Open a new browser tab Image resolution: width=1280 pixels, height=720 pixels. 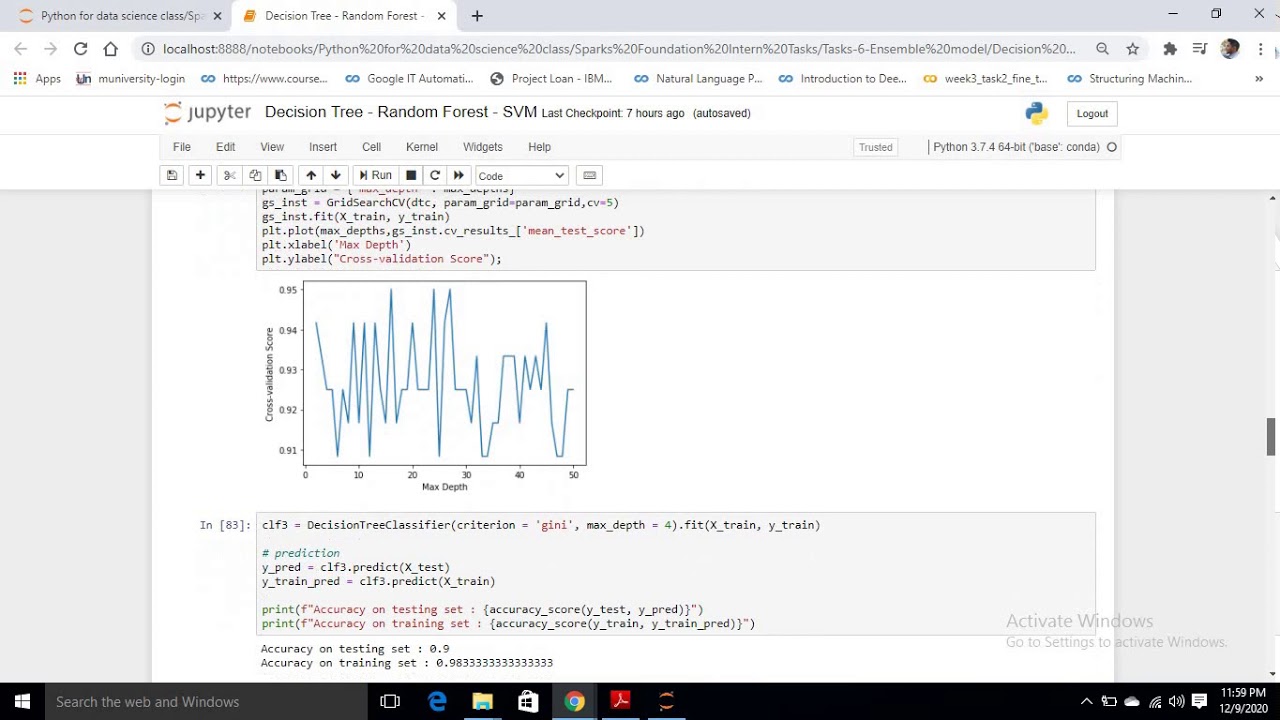tap(477, 16)
